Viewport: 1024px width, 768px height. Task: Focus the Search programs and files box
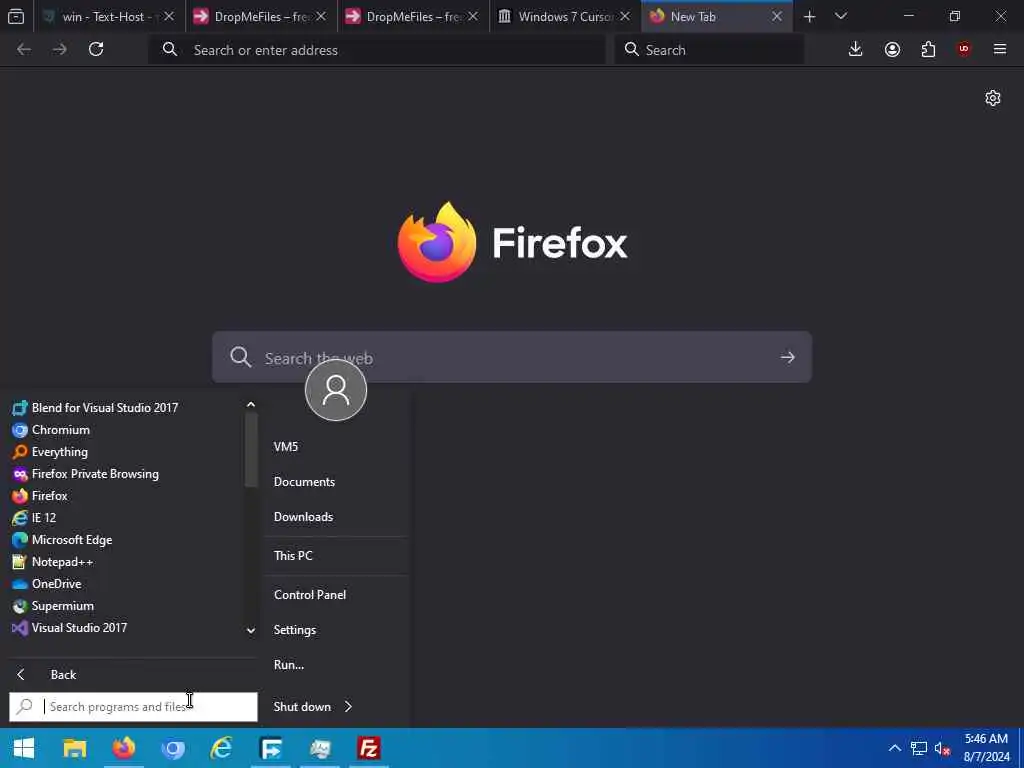(x=133, y=707)
